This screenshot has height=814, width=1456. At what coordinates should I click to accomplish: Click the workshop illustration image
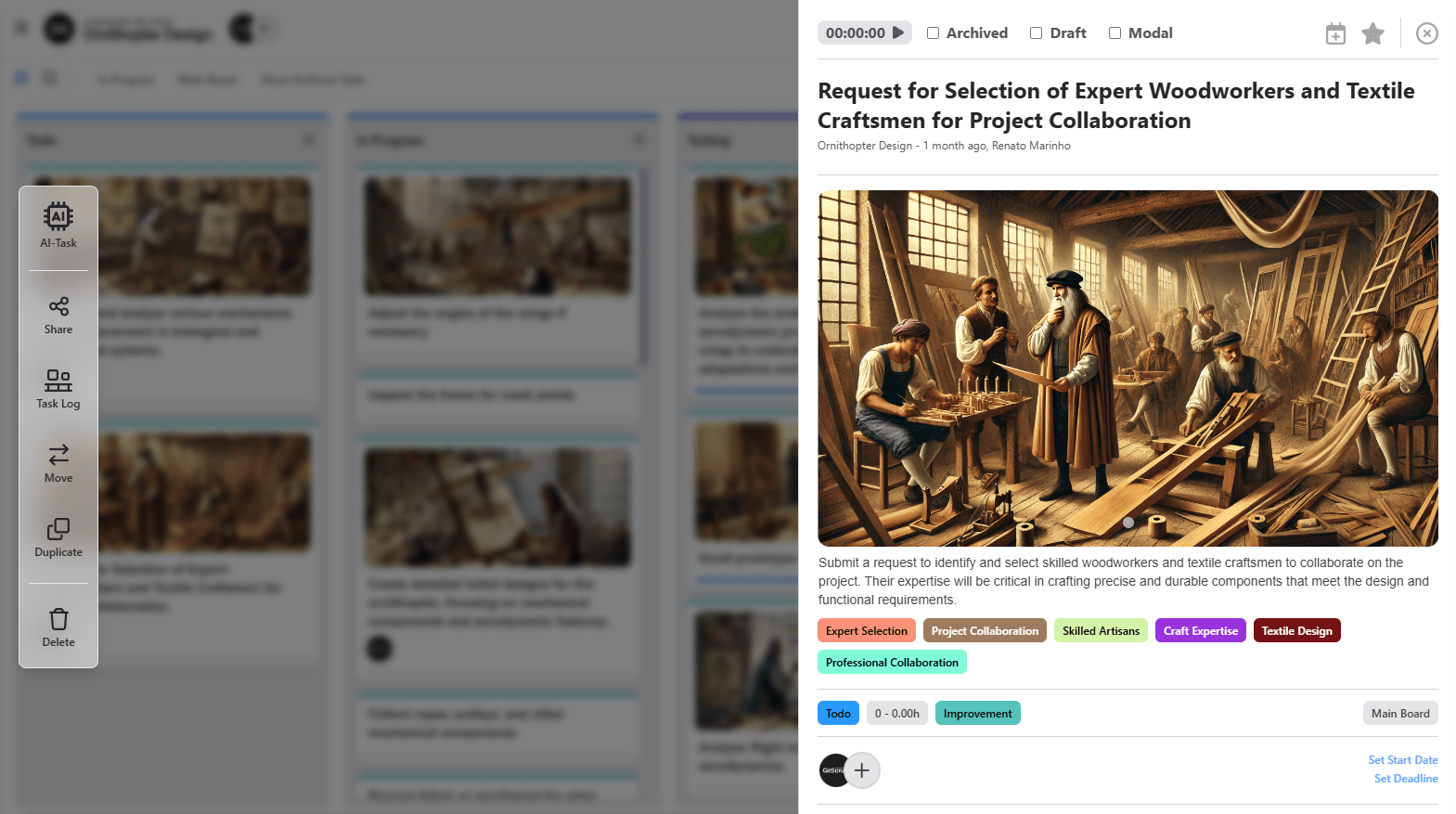pyautogui.click(x=1127, y=368)
